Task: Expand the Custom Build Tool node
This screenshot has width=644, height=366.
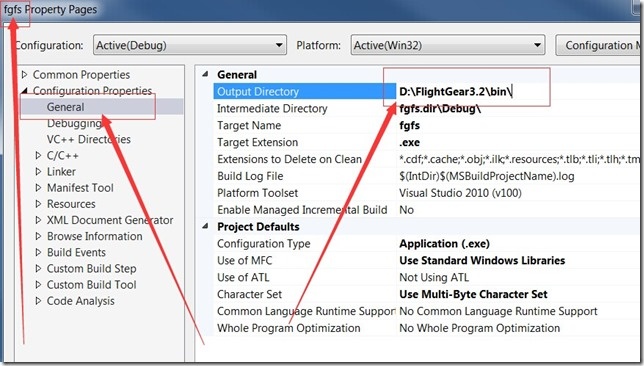Action: (38, 285)
